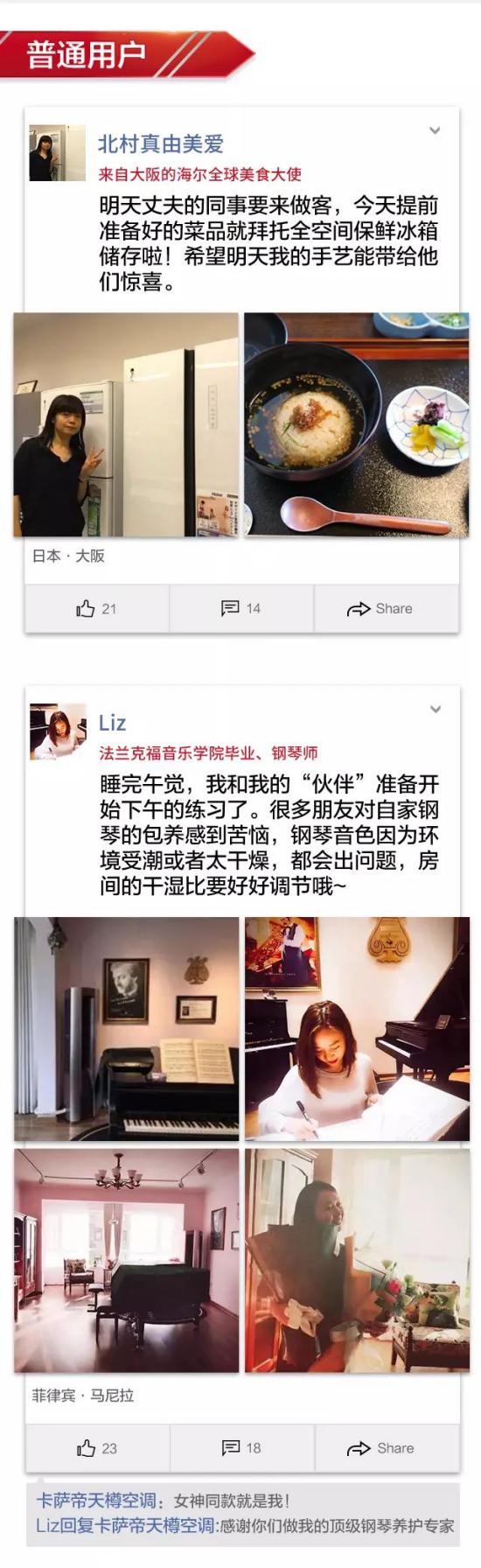
Task: Click 卡萨帝天樽空调 commenter name
Action: pyautogui.click(x=96, y=1501)
